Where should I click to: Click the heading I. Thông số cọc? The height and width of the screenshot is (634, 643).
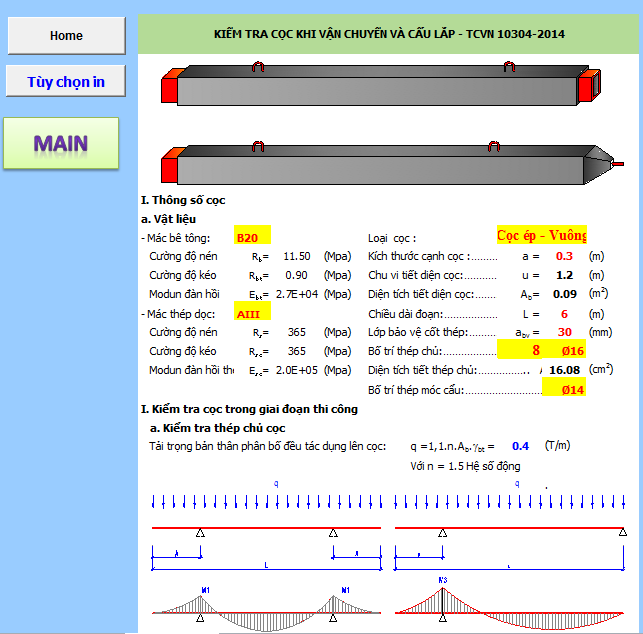pyautogui.click(x=183, y=200)
